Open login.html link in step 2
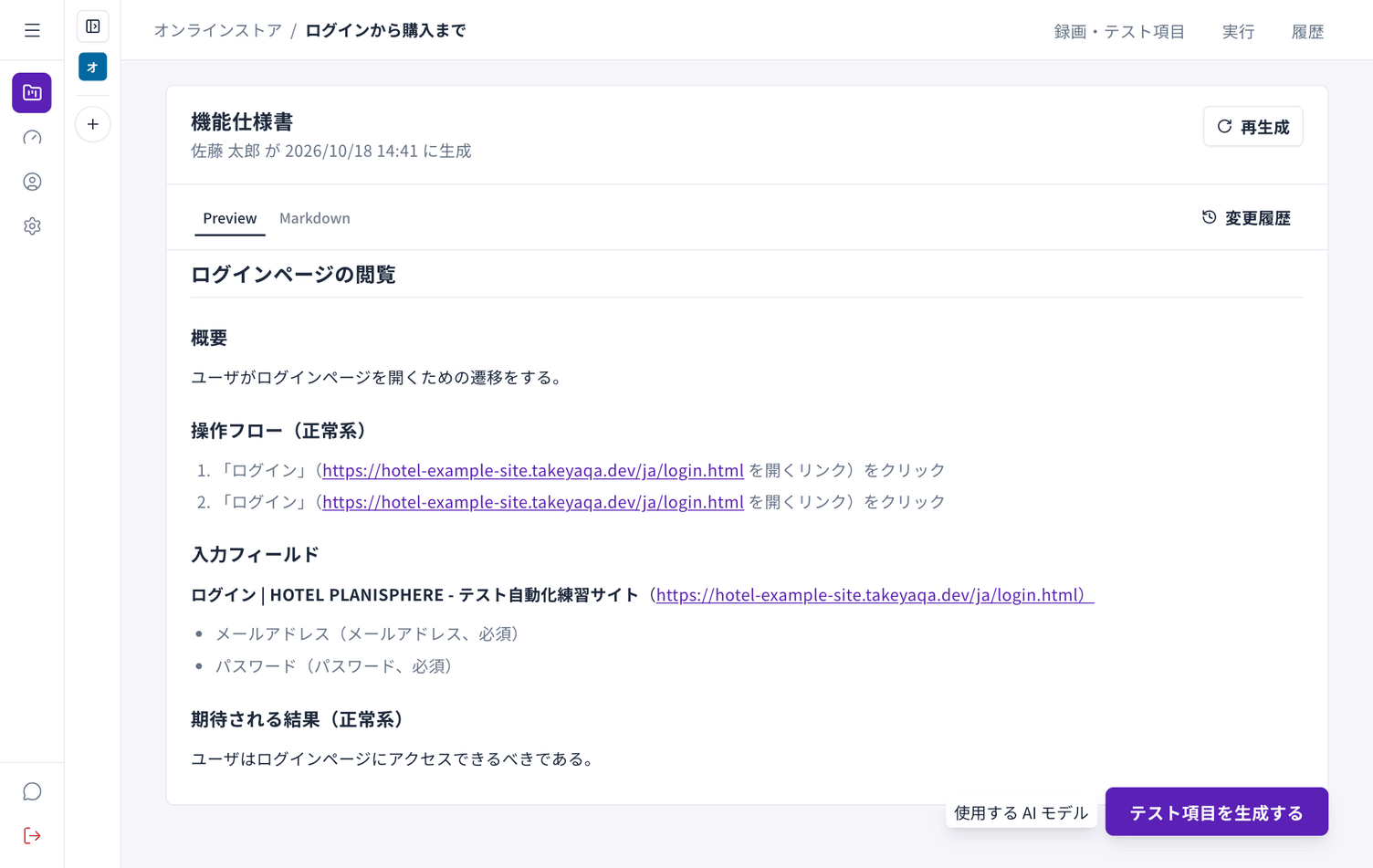 (x=533, y=502)
